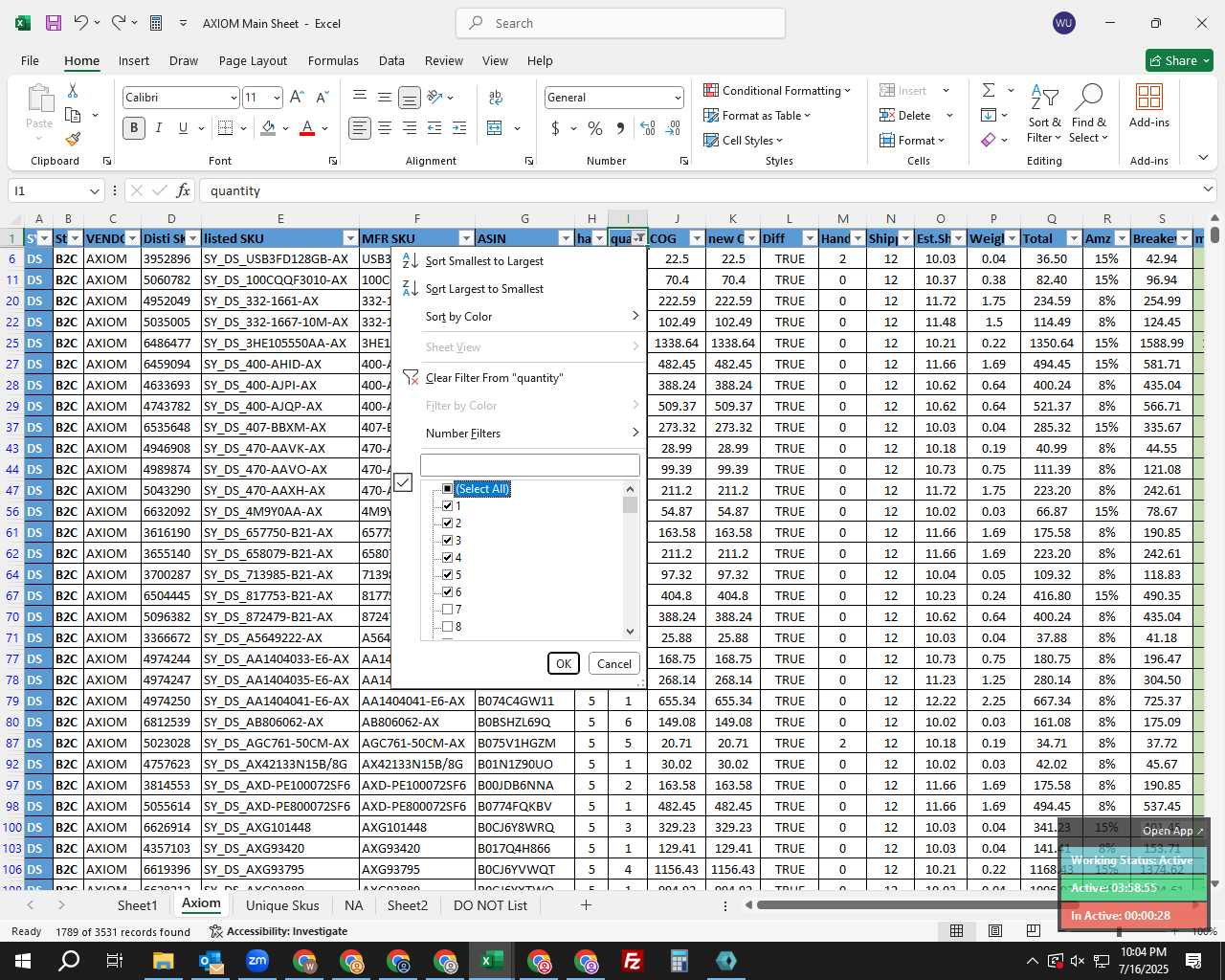Viewport: 1225px width, 980px height.
Task: Check value 7 in filter list
Action: pos(447,609)
